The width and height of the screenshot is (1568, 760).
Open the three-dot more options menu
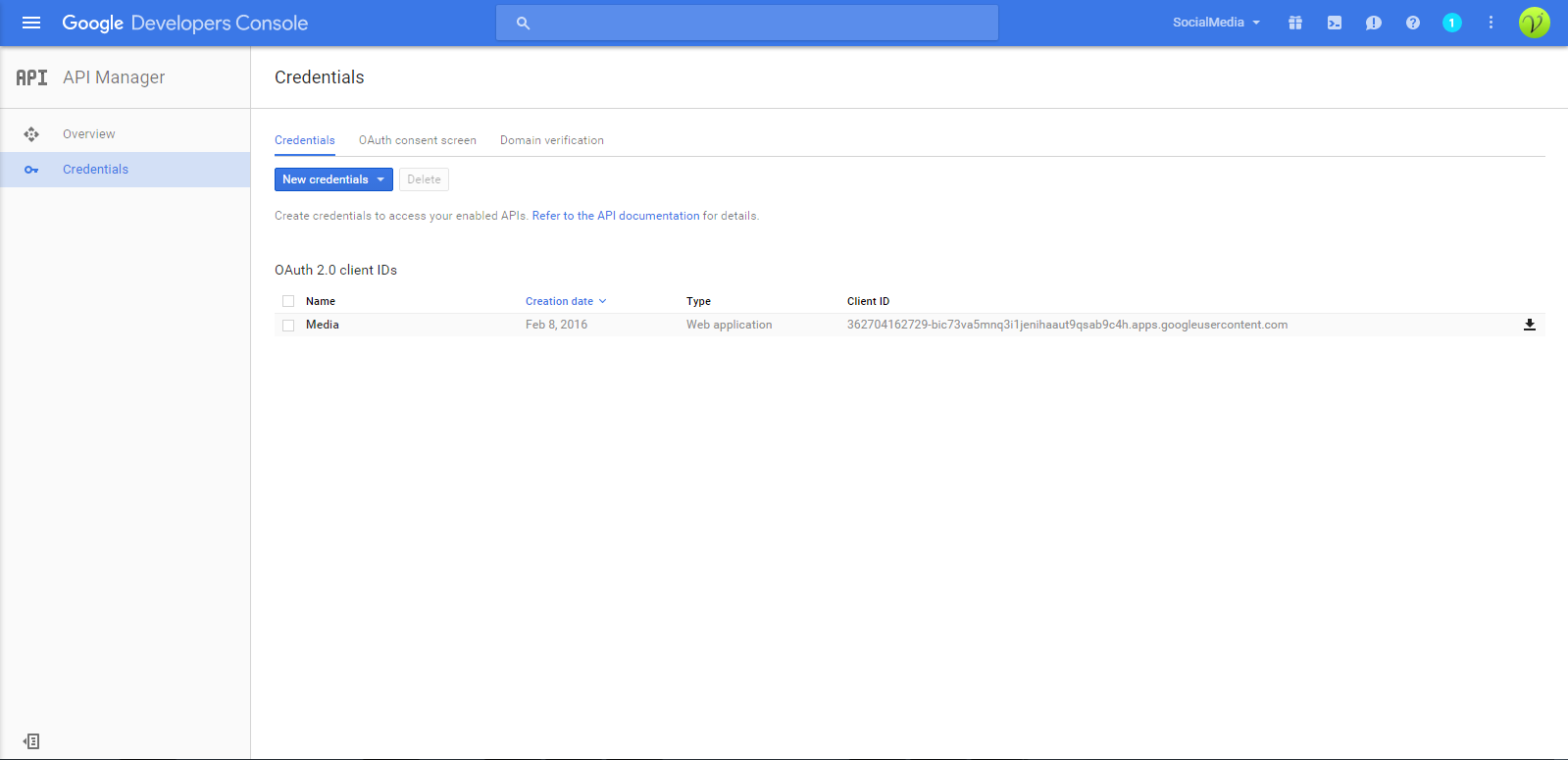point(1491,23)
